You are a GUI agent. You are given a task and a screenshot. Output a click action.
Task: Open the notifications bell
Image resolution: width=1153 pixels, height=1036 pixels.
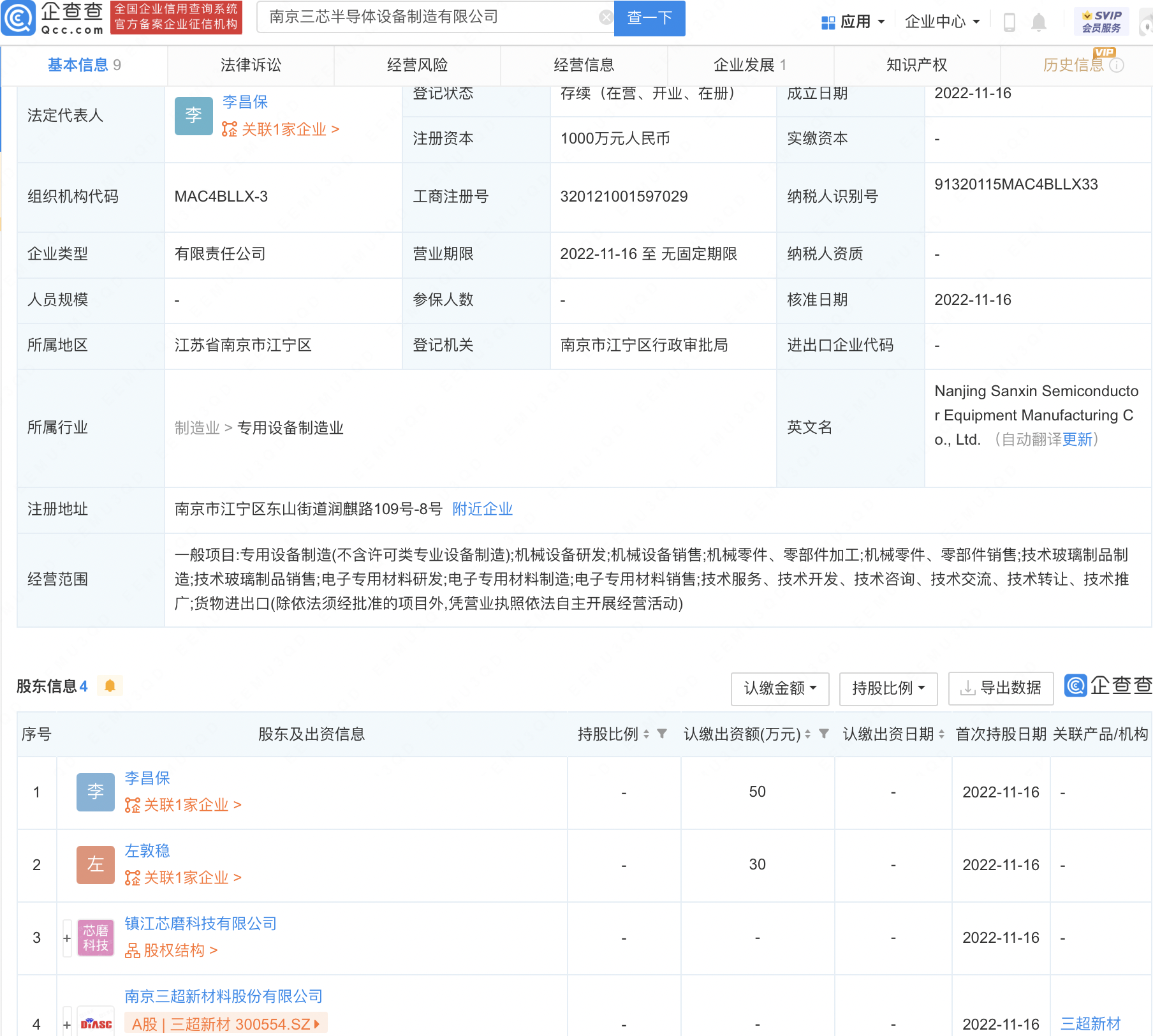pos(1039,22)
